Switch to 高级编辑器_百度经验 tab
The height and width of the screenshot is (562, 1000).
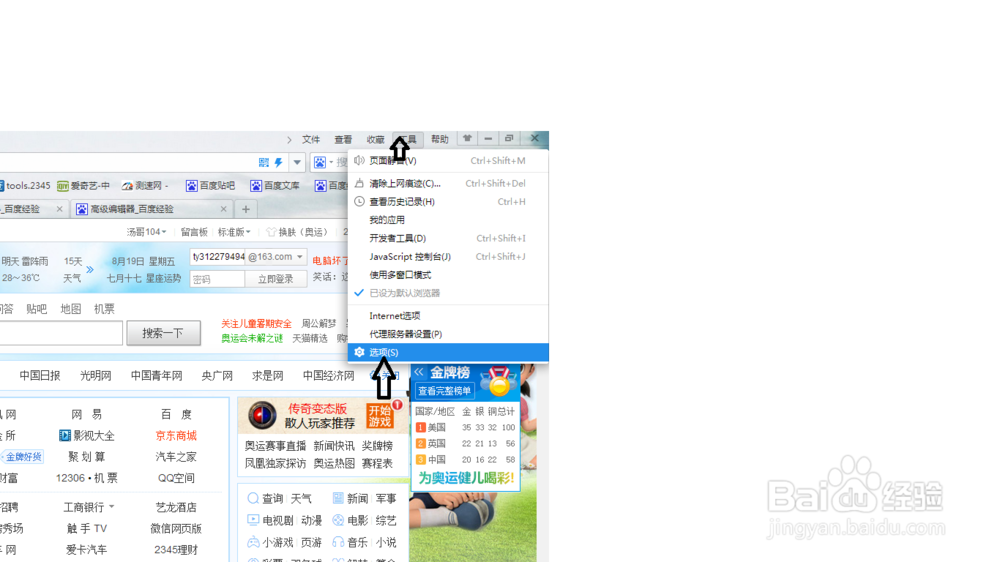tap(151, 209)
